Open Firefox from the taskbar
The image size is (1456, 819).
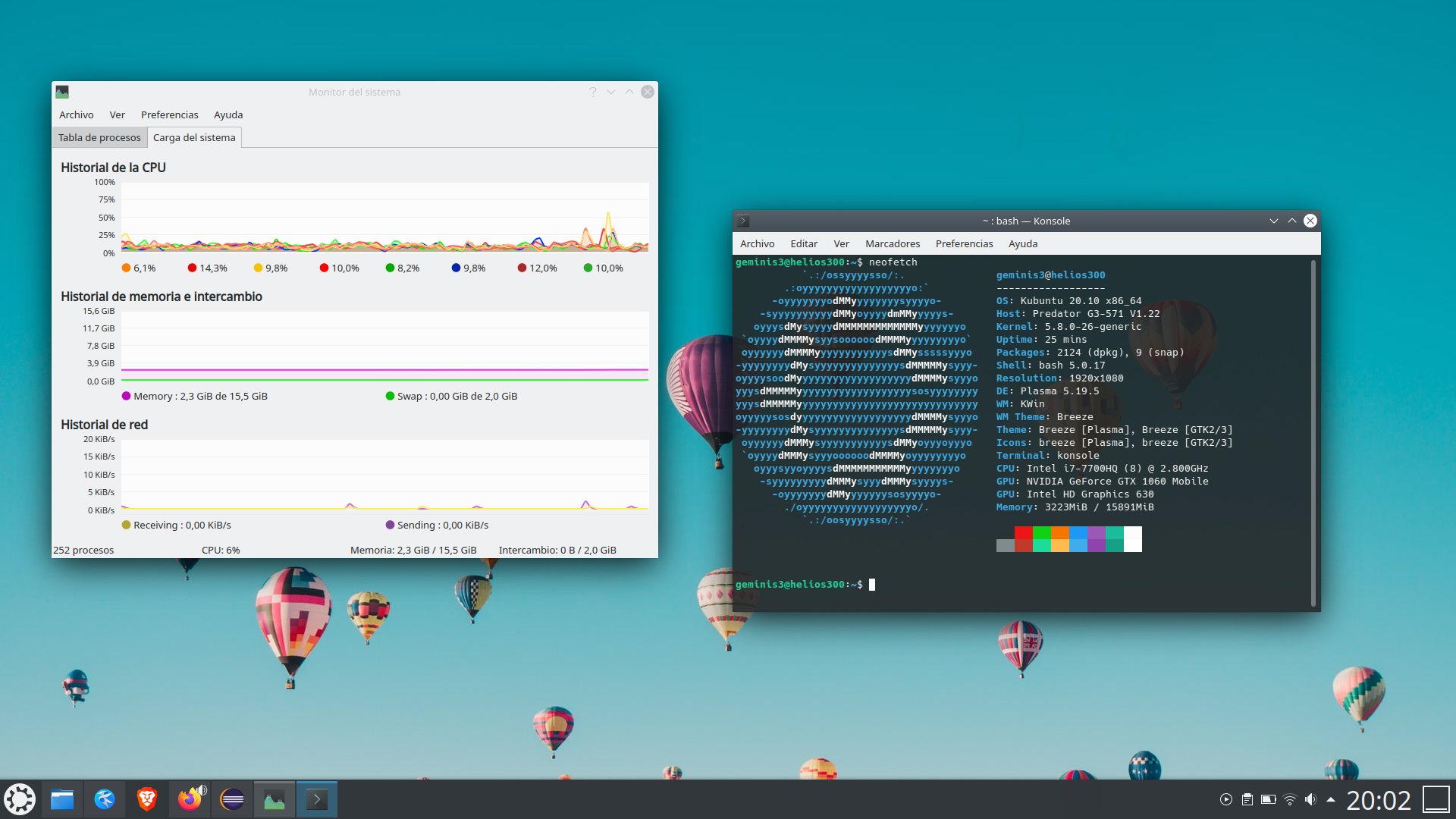190,799
